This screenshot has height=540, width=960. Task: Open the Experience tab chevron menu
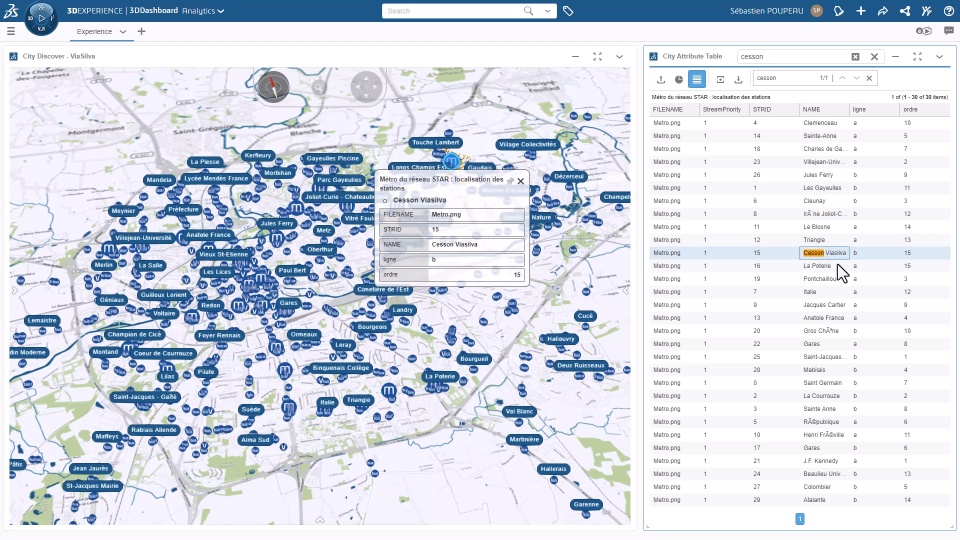(122, 31)
